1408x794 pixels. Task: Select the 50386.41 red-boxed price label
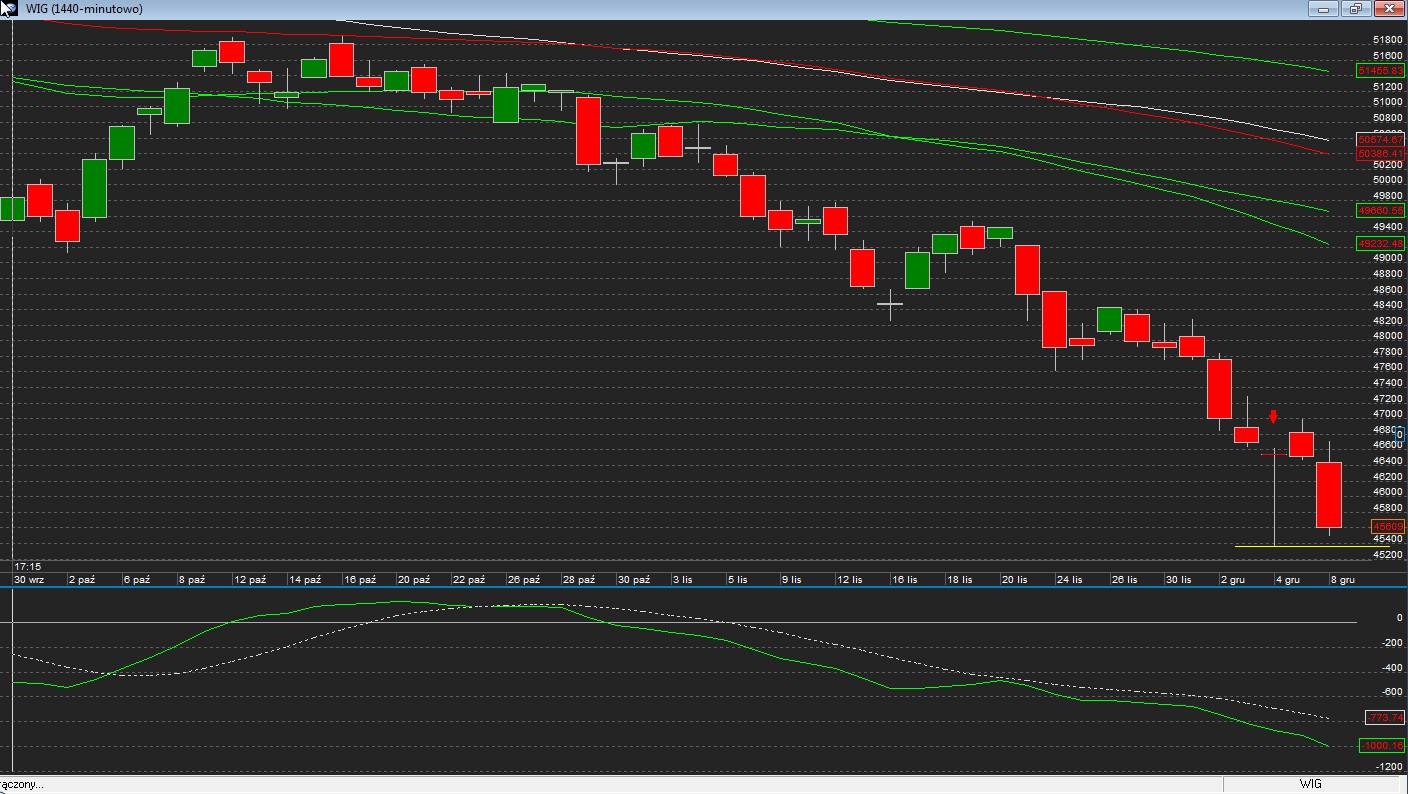[x=1380, y=154]
